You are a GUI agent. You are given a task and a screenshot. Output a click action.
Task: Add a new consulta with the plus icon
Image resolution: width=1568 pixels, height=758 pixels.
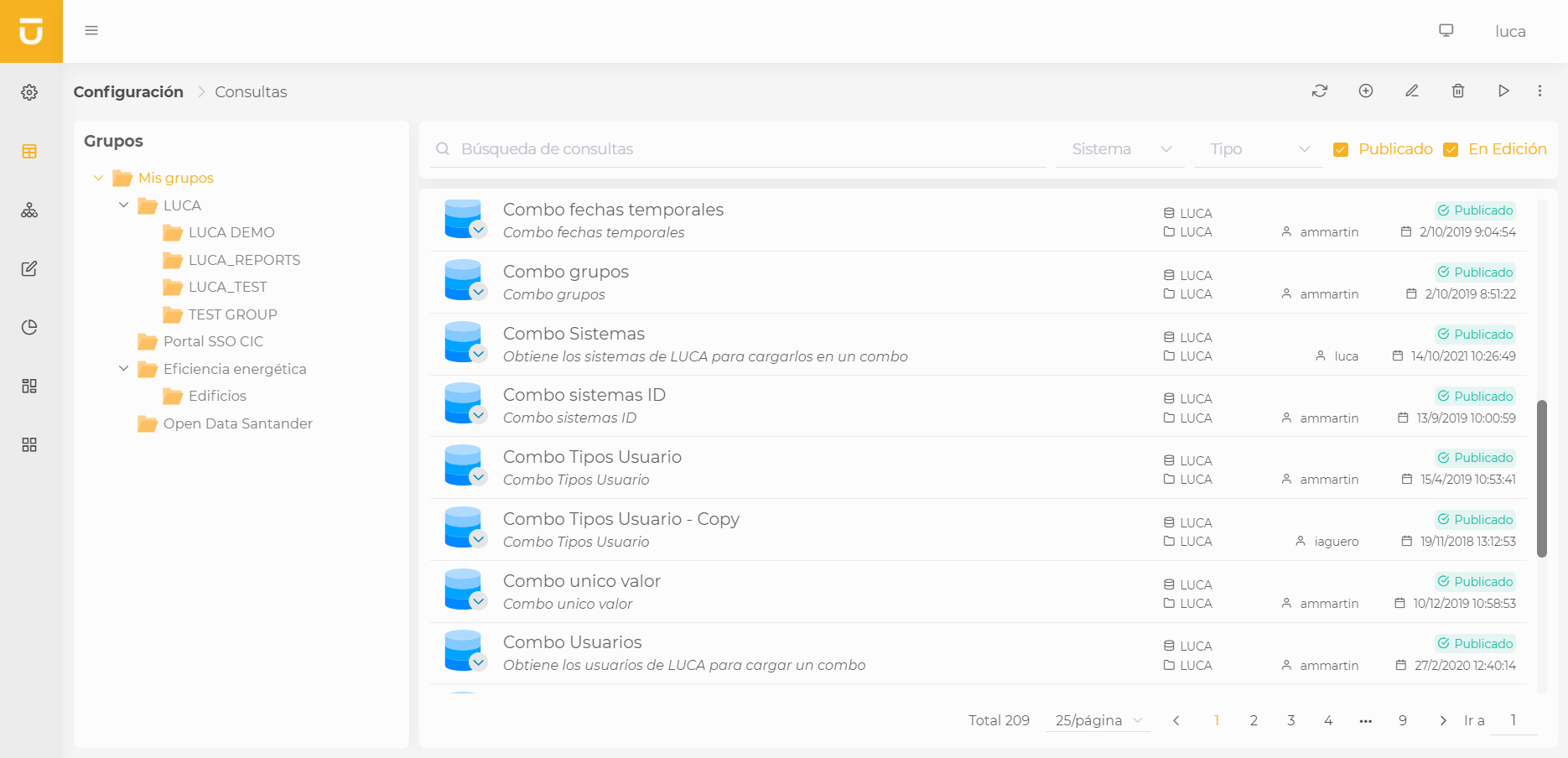[x=1365, y=91]
